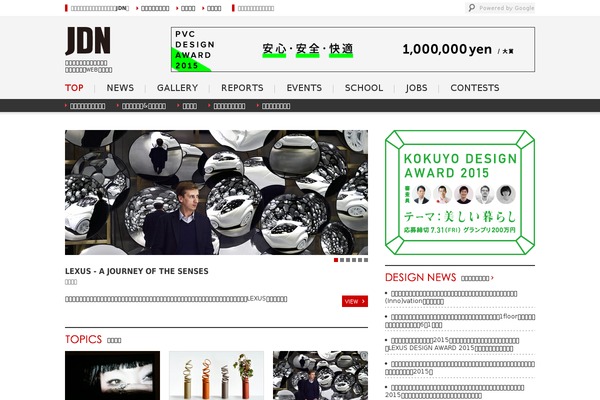Click the TOPICS section heading
This screenshot has width=600, height=400.
[x=83, y=340]
